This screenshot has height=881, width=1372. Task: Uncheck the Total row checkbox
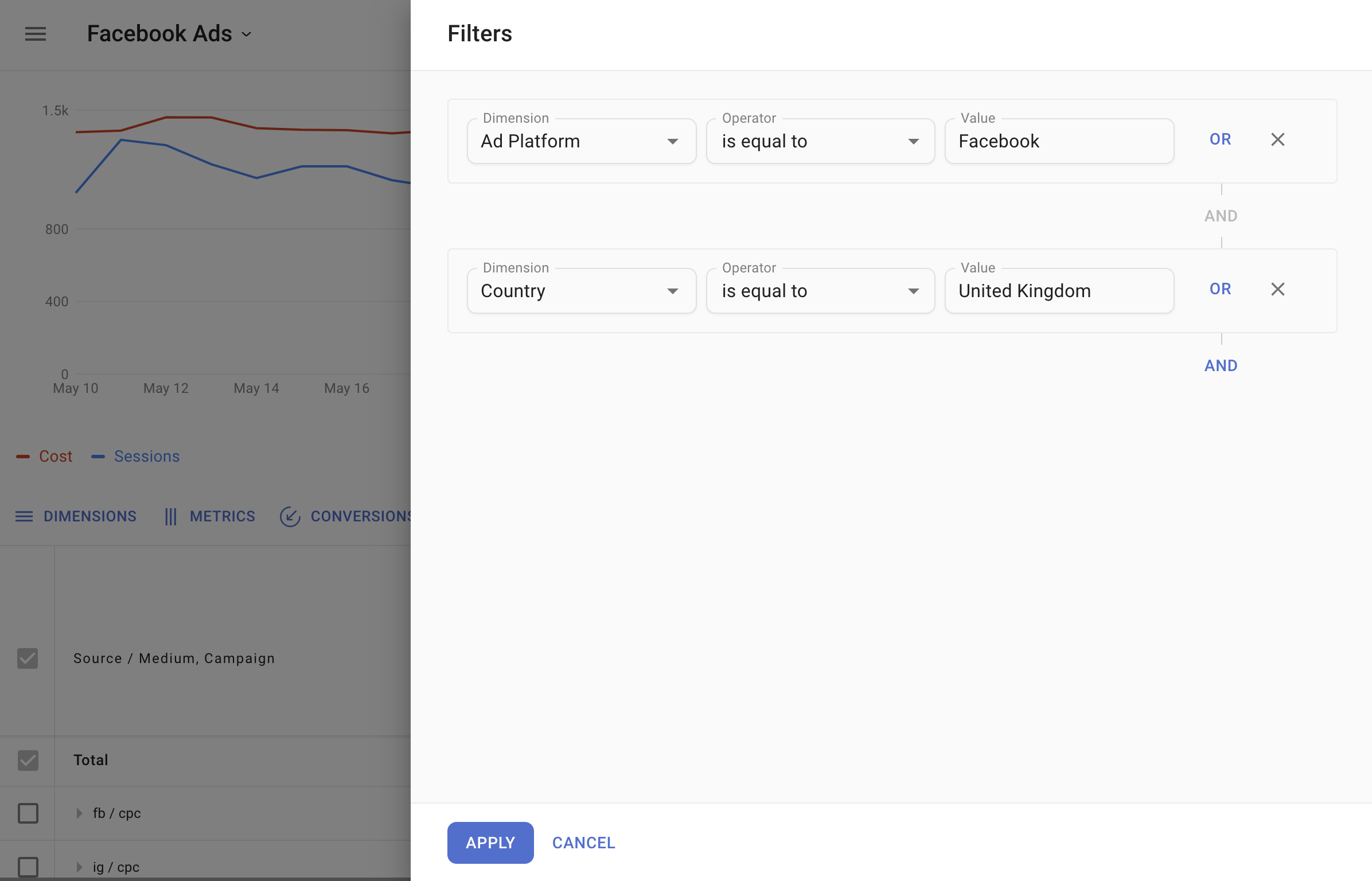(28, 760)
